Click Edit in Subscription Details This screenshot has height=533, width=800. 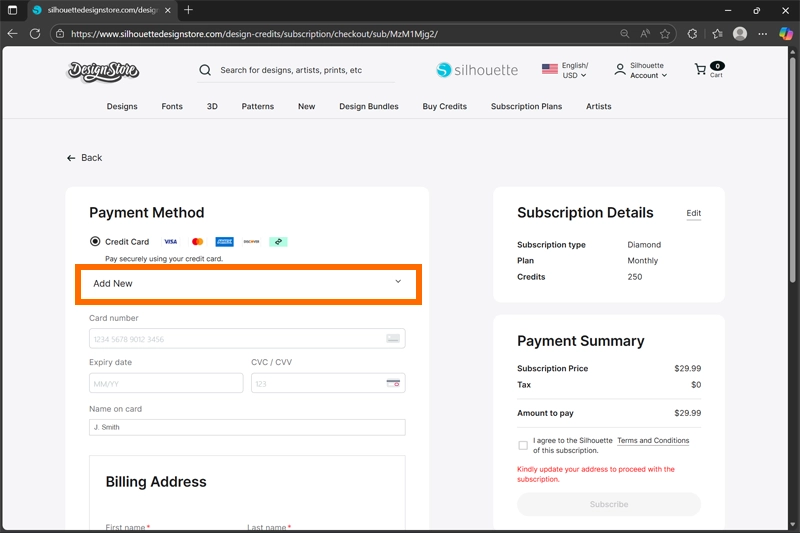[x=693, y=213]
